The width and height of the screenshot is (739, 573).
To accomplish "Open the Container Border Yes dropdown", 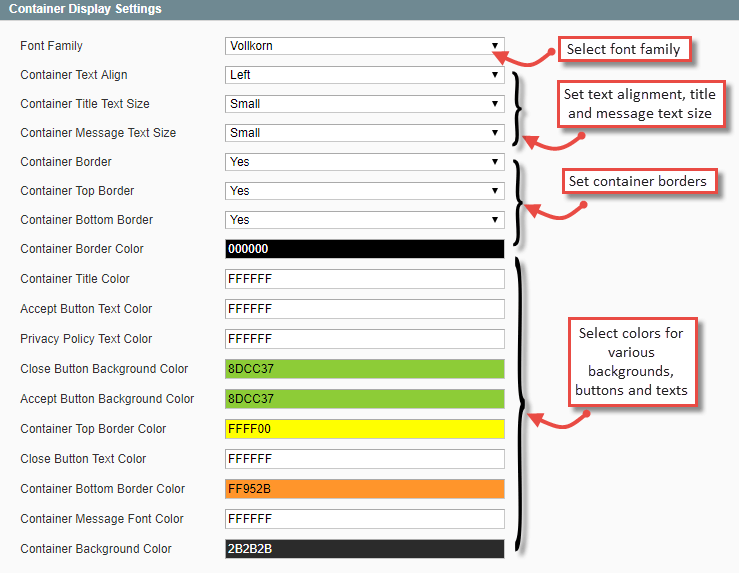I will click(365, 162).
